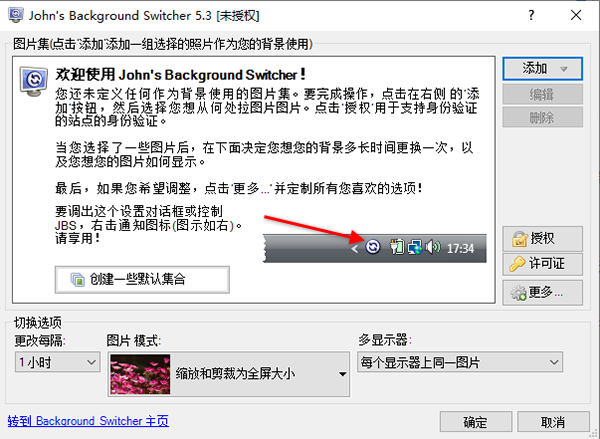
Task: Click the disabled 删除 button
Action: (542, 117)
